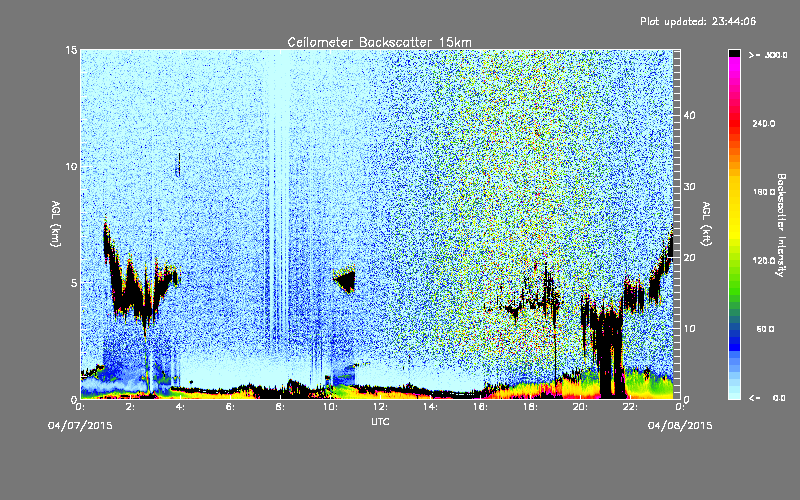Click the AGL (kft) right axis label
Viewport: 800px width, 500px height.
click(x=706, y=224)
